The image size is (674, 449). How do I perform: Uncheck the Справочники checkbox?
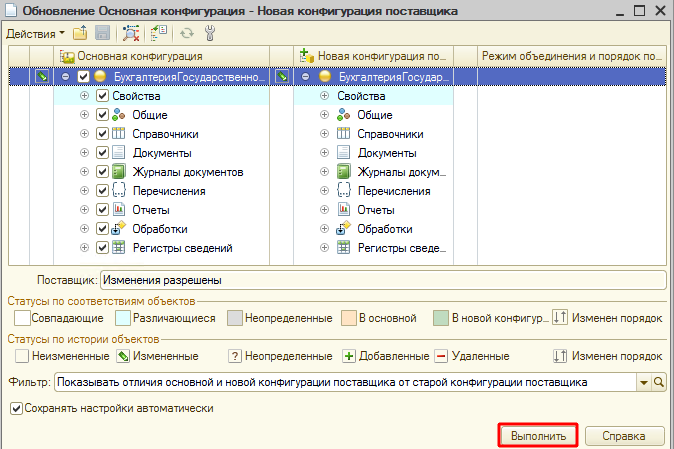click(102, 134)
